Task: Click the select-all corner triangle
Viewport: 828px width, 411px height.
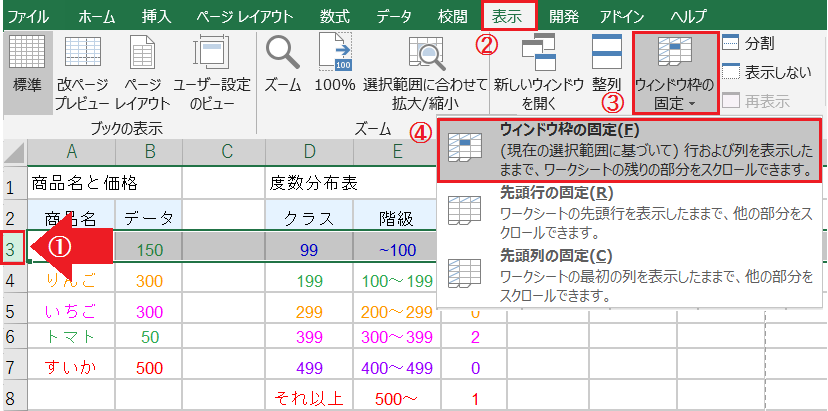Action: point(14,152)
